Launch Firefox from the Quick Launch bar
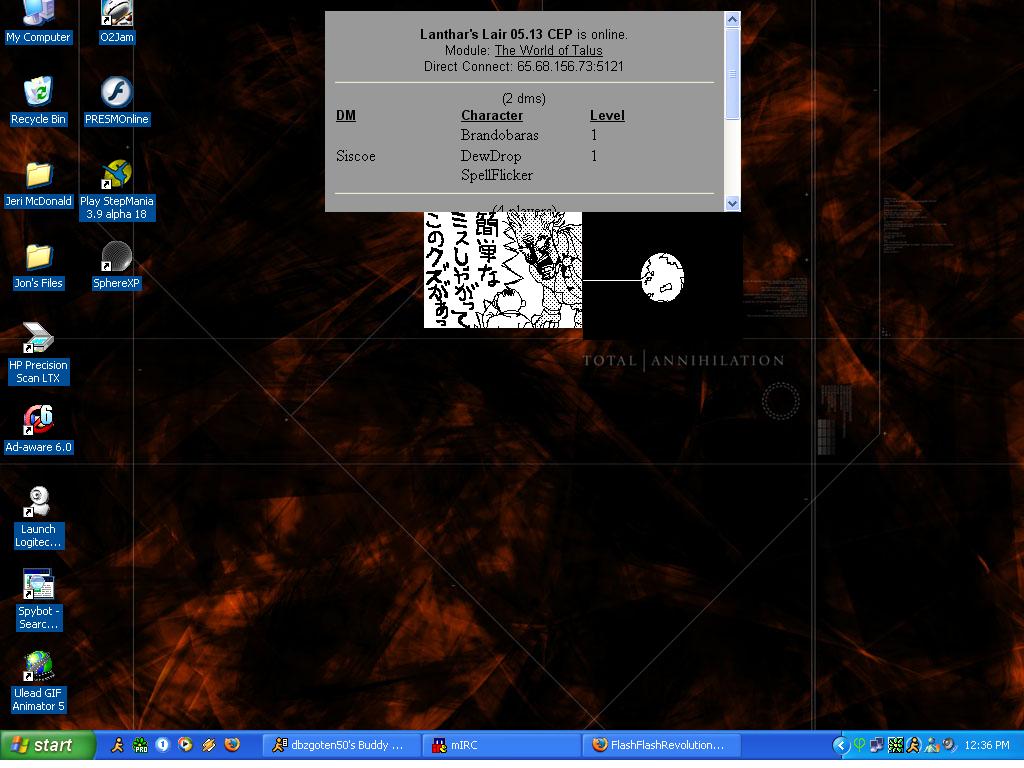This screenshot has height=768, width=1024. (x=232, y=744)
